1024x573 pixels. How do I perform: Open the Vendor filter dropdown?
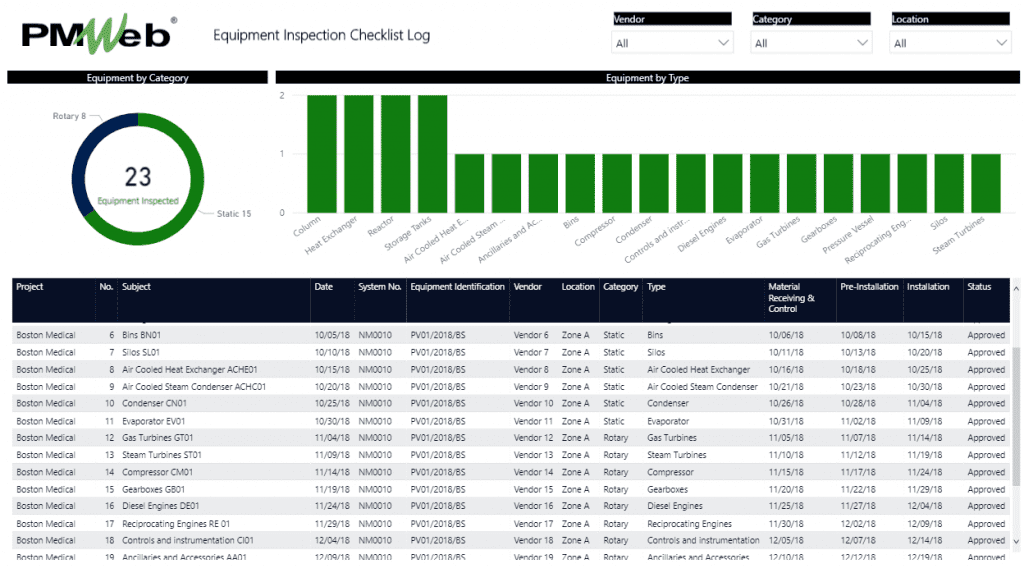click(672, 43)
